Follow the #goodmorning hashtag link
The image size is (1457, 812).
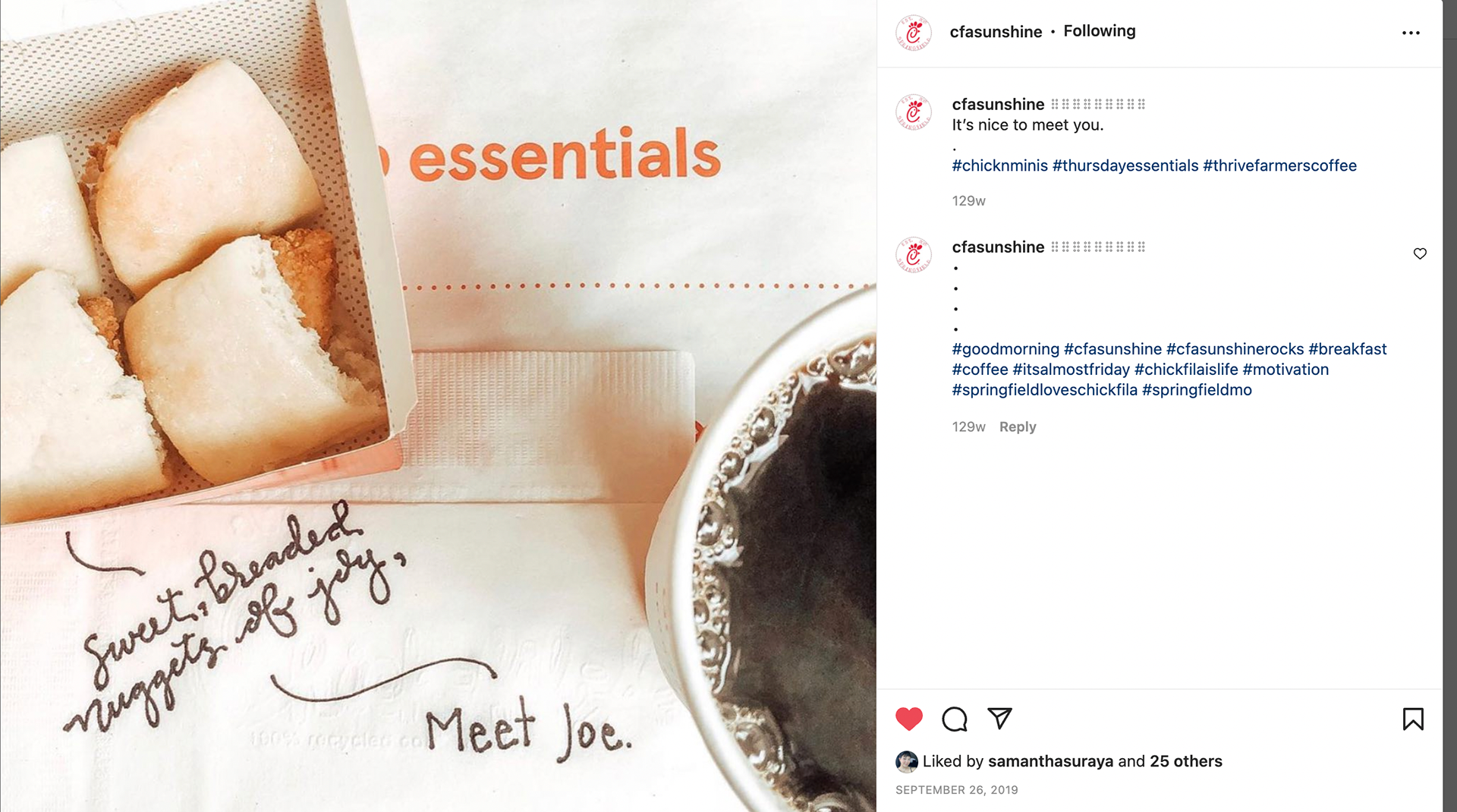click(x=1005, y=349)
